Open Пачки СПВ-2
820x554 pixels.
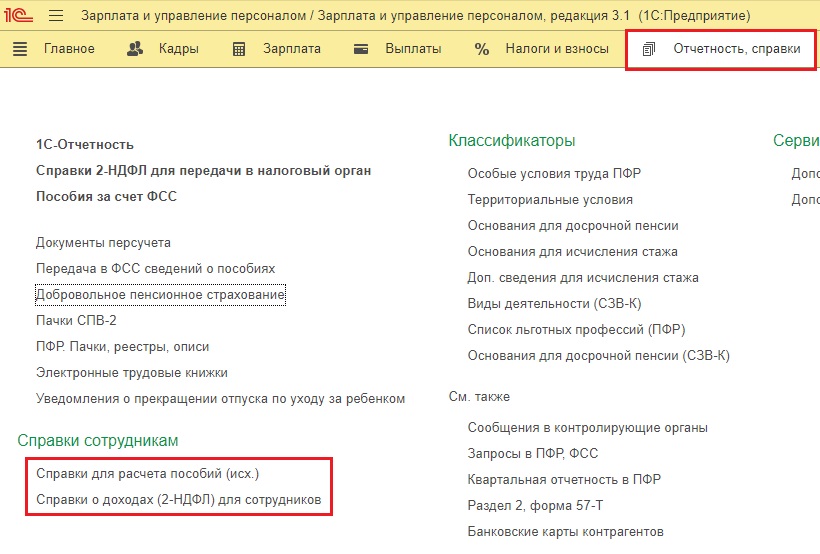pos(76,321)
